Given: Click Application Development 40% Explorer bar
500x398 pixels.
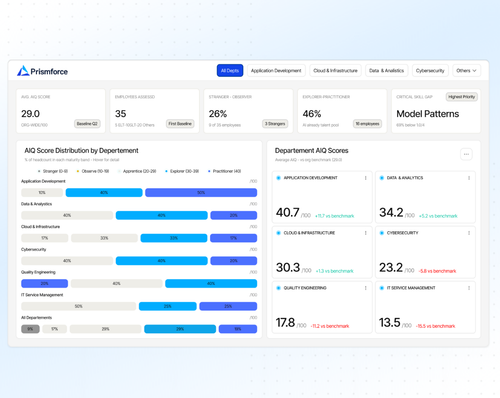Looking at the screenshot, I should click(104, 193).
